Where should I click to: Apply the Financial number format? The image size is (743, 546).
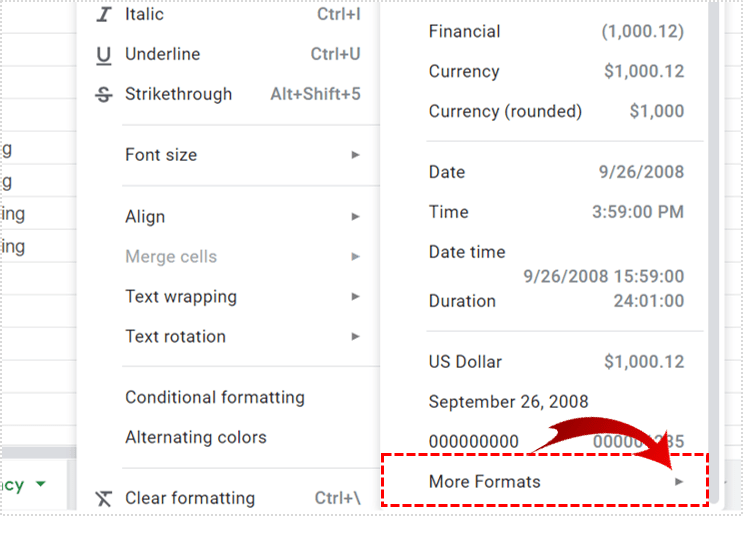click(x=555, y=32)
